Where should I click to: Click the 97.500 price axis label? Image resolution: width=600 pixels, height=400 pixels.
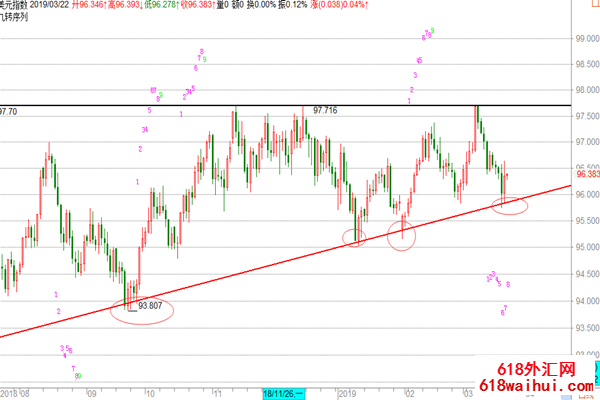[587, 116]
